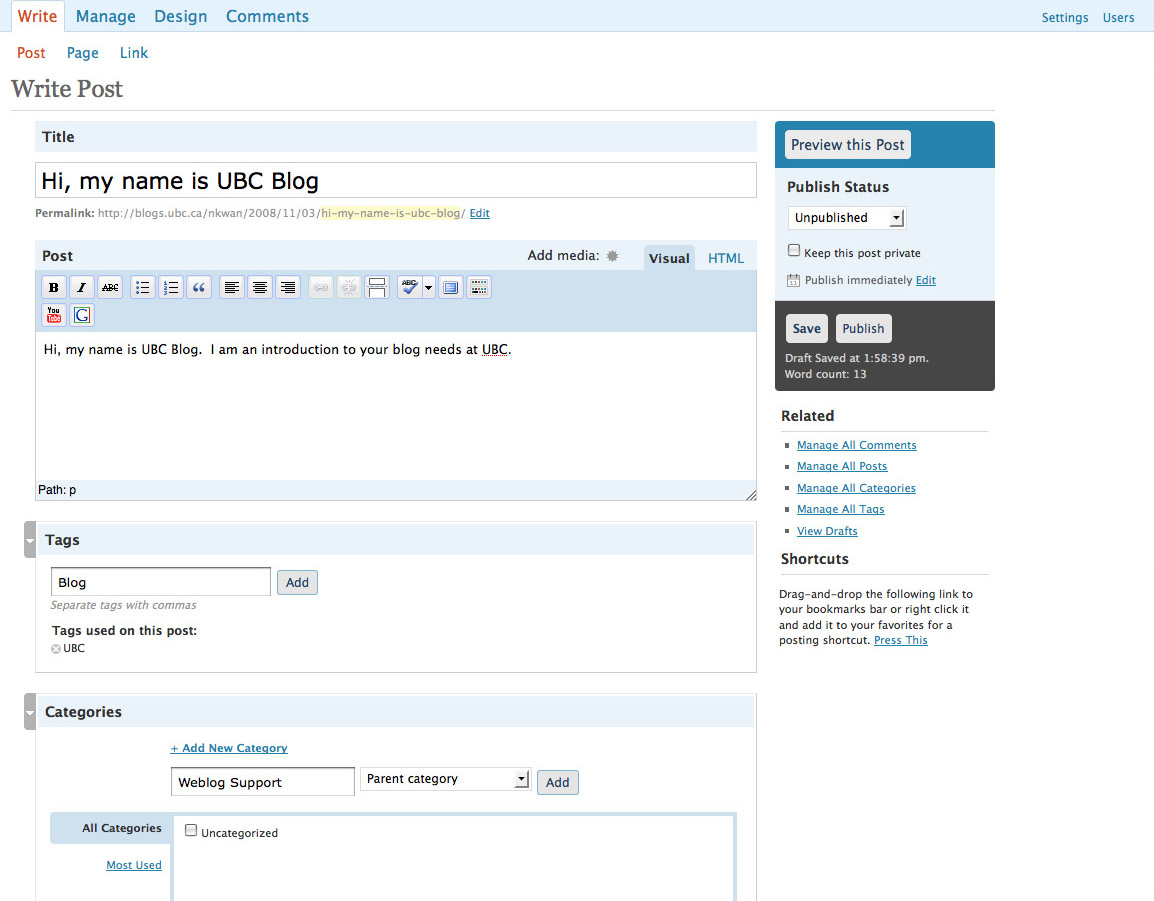
Task: Align post text to the left
Action: [232, 287]
